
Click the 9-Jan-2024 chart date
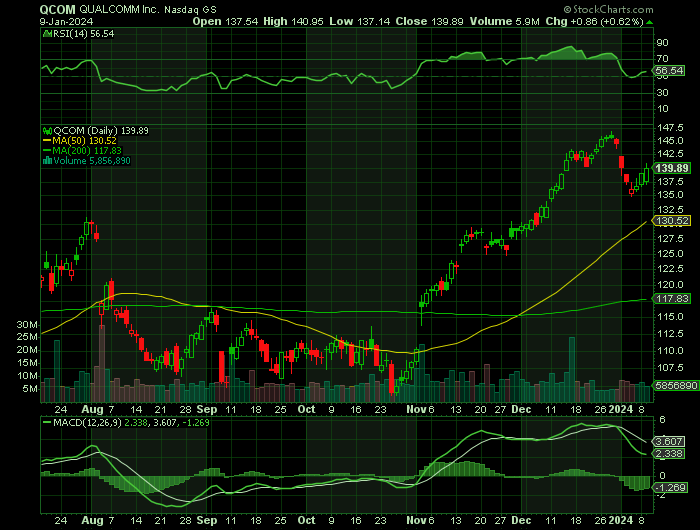pos(66,21)
